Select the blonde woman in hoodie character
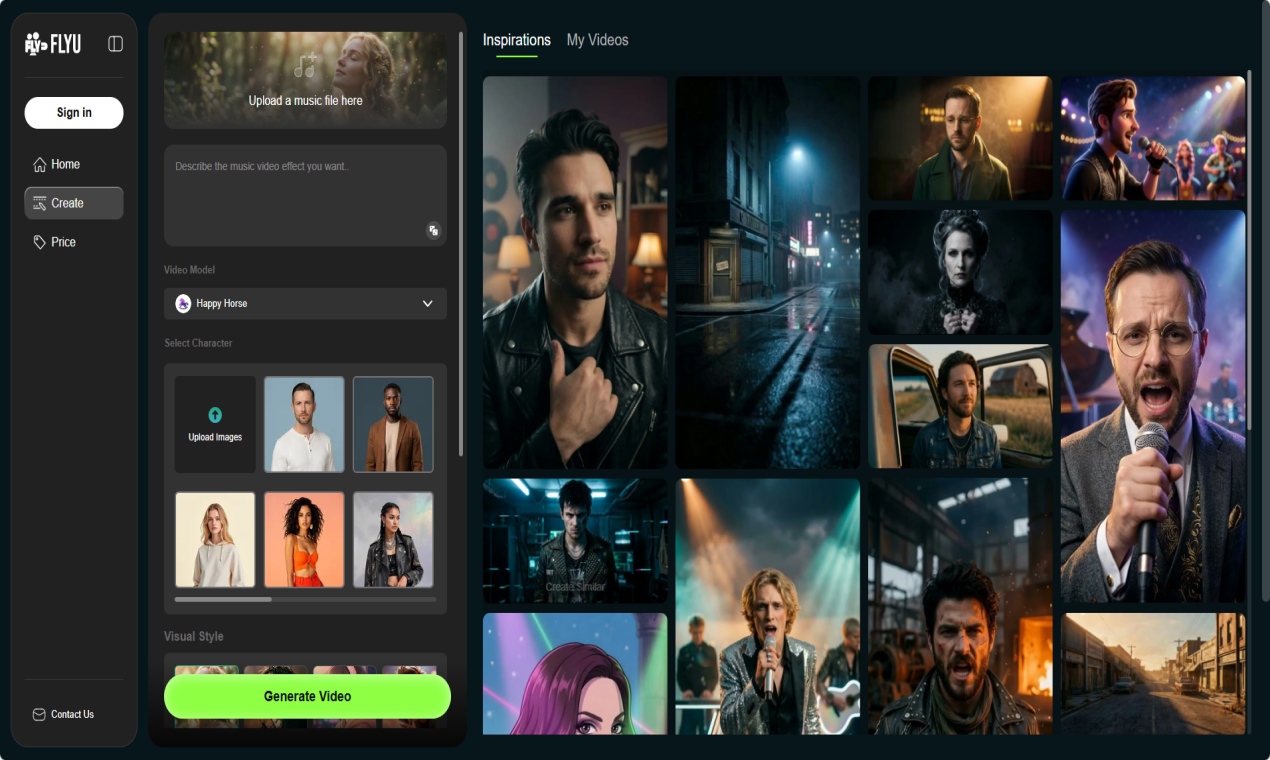Viewport: 1270px width, 760px height. (x=215, y=539)
